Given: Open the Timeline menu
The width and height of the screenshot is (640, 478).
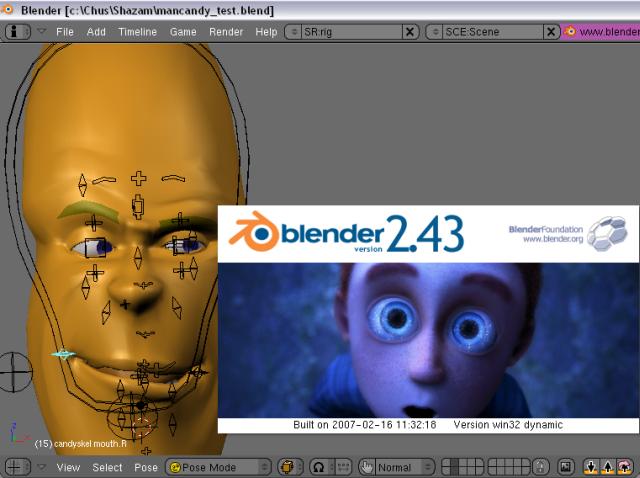Looking at the screenshot, I should pos(138,32).
